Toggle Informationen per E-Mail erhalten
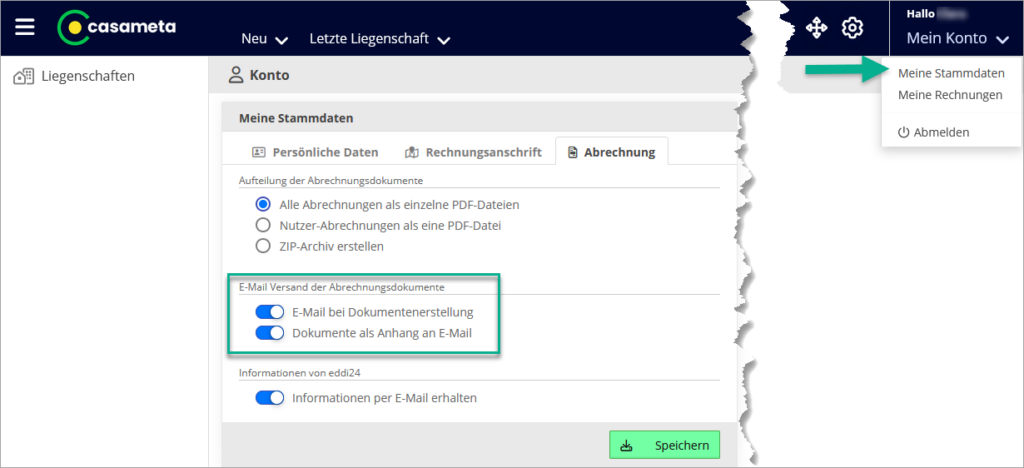This screenshot has height=468, width=1024. pos(270,397)
